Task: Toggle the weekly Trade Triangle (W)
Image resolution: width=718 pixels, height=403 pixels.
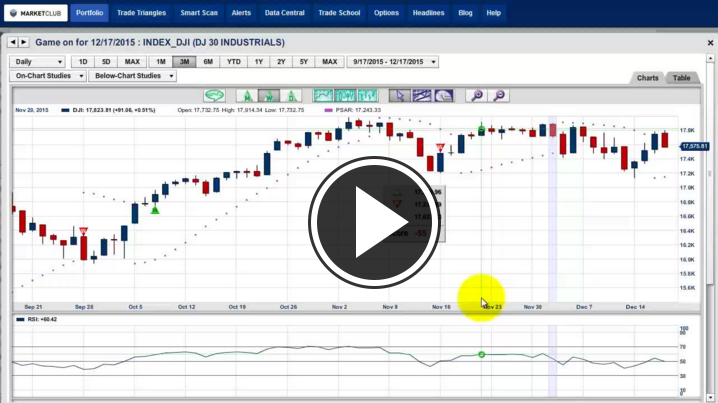Action: click(268, 96)
